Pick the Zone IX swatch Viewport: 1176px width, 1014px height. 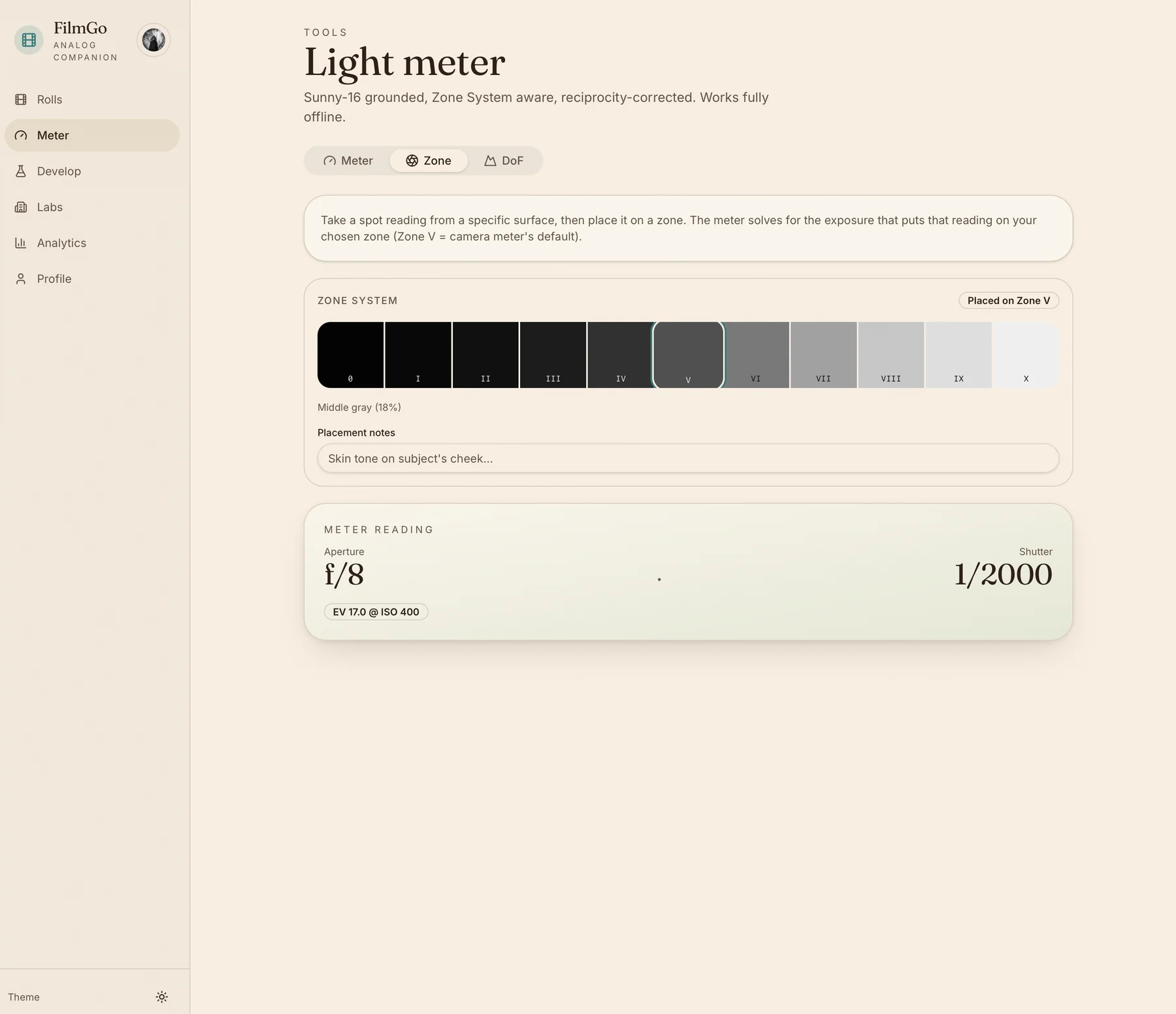tap(958, 355)
